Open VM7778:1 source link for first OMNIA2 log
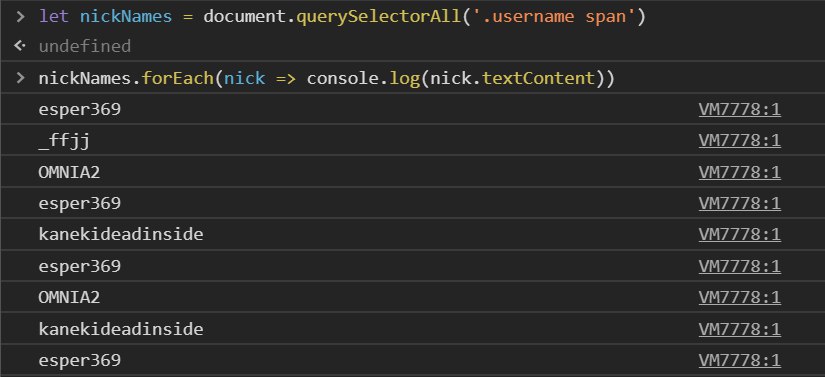 tap(739, 172)
